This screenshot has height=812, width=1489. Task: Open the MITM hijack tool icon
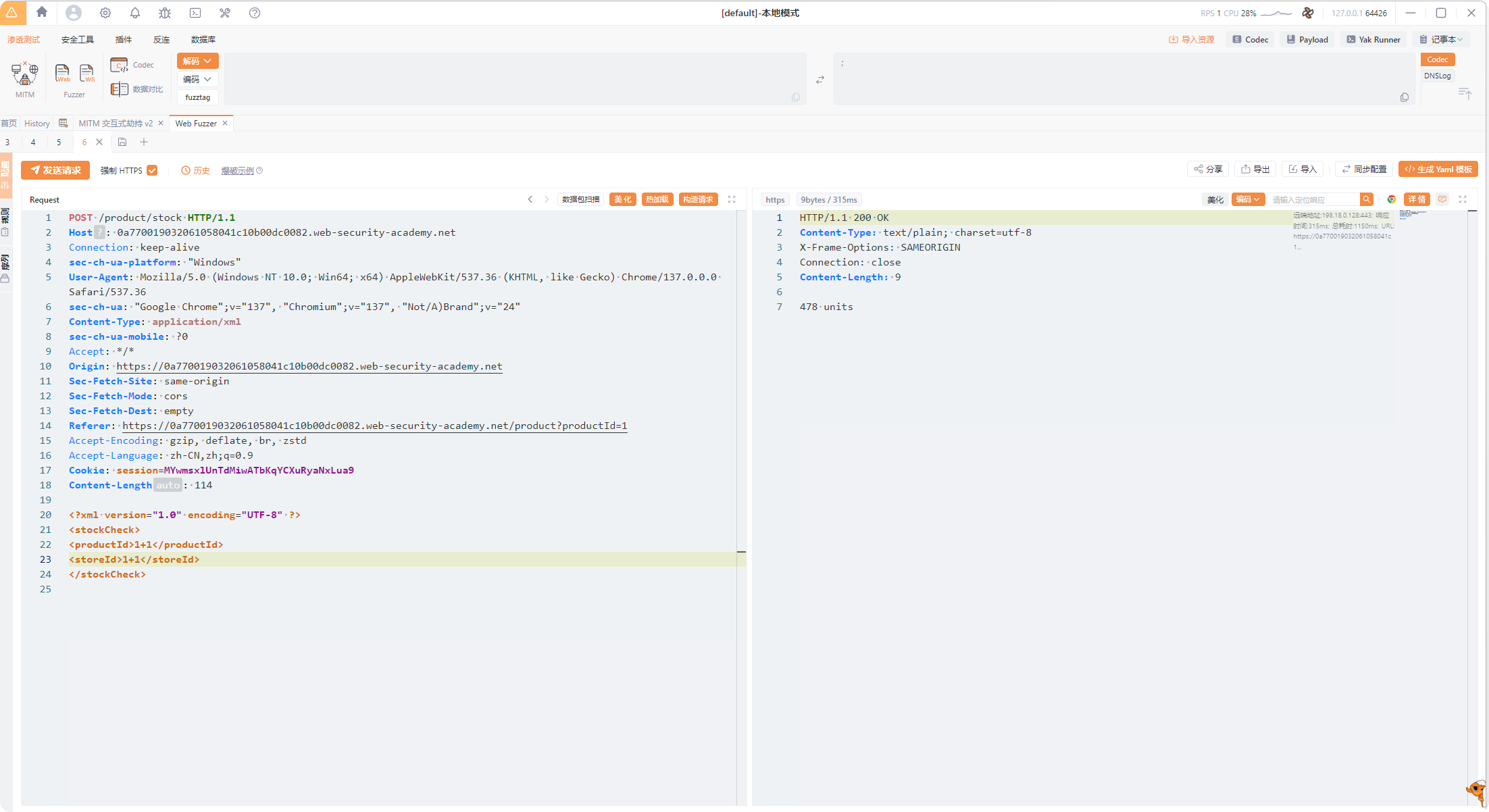coord(25,73)
